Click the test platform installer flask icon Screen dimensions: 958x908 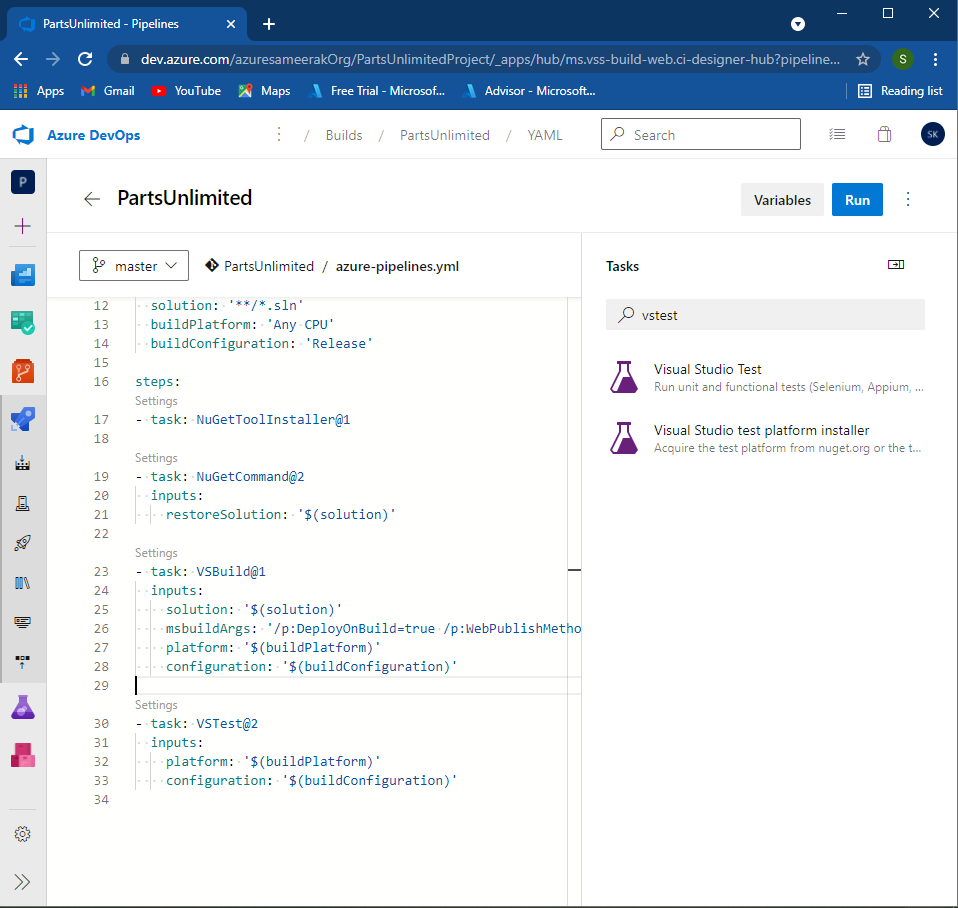tap(624, 438)
